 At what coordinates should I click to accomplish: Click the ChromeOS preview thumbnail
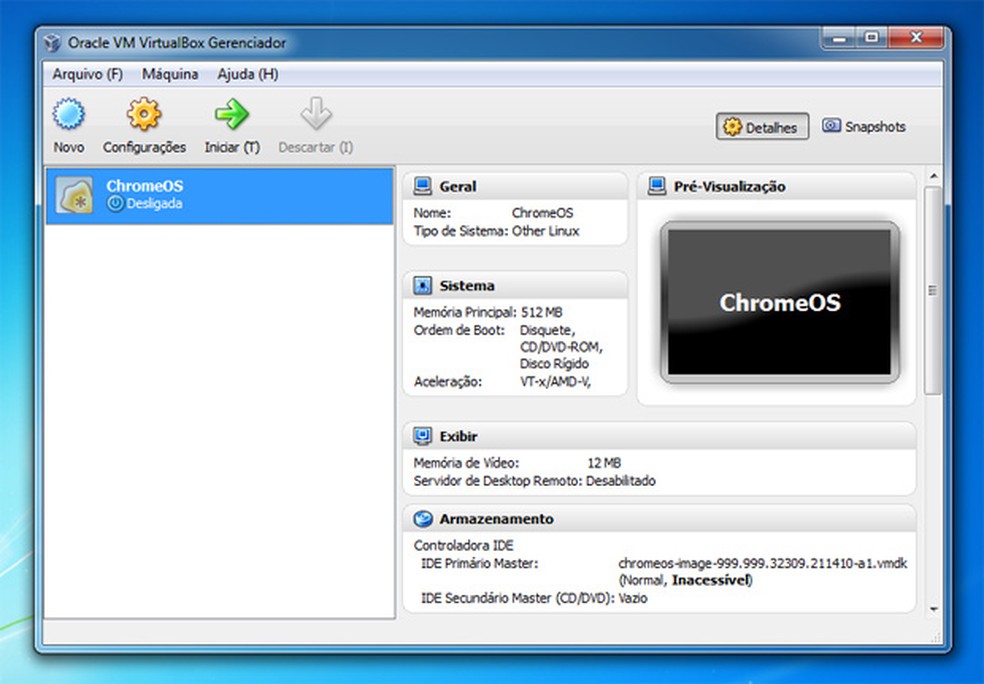[779, 302]
